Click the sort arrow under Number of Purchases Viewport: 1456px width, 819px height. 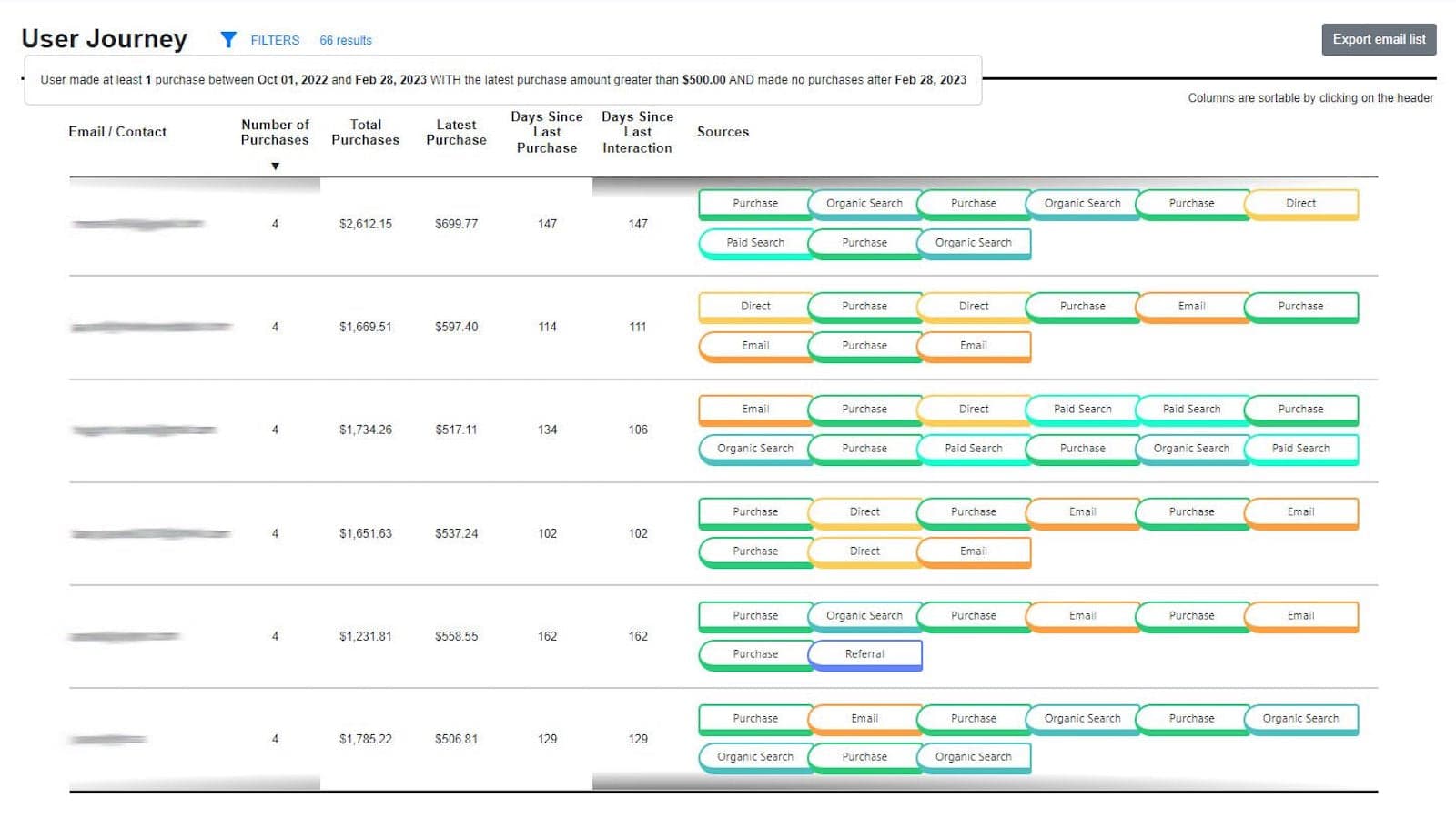[274, 165]
